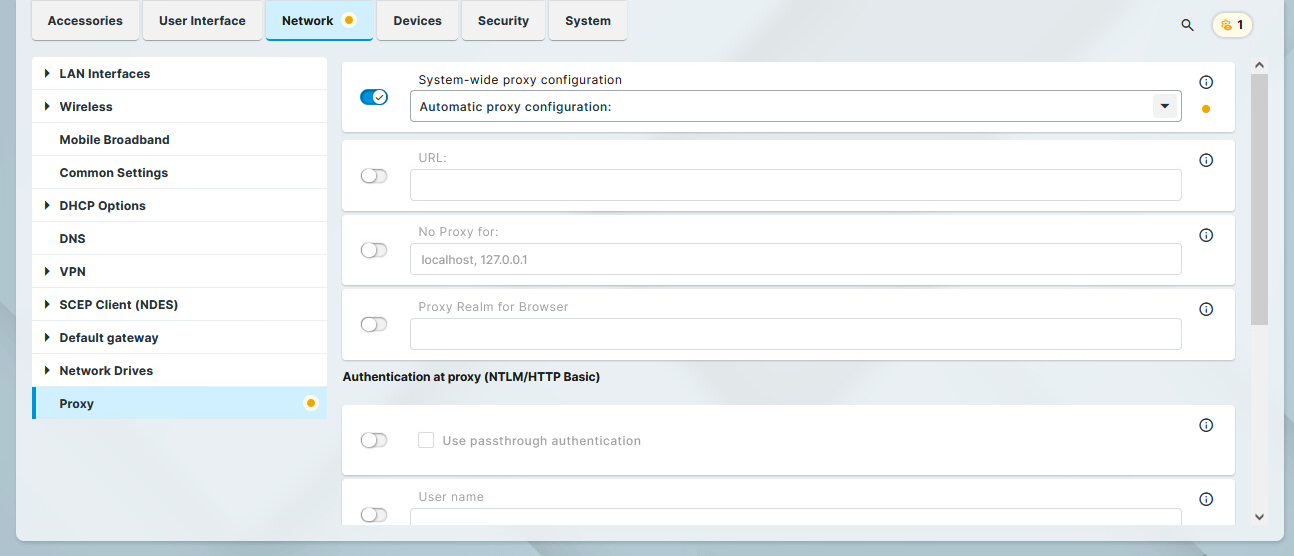Check Use passthrough authentication checkbox
This screenshot has height=556, width=1294.
click(426, 440)
